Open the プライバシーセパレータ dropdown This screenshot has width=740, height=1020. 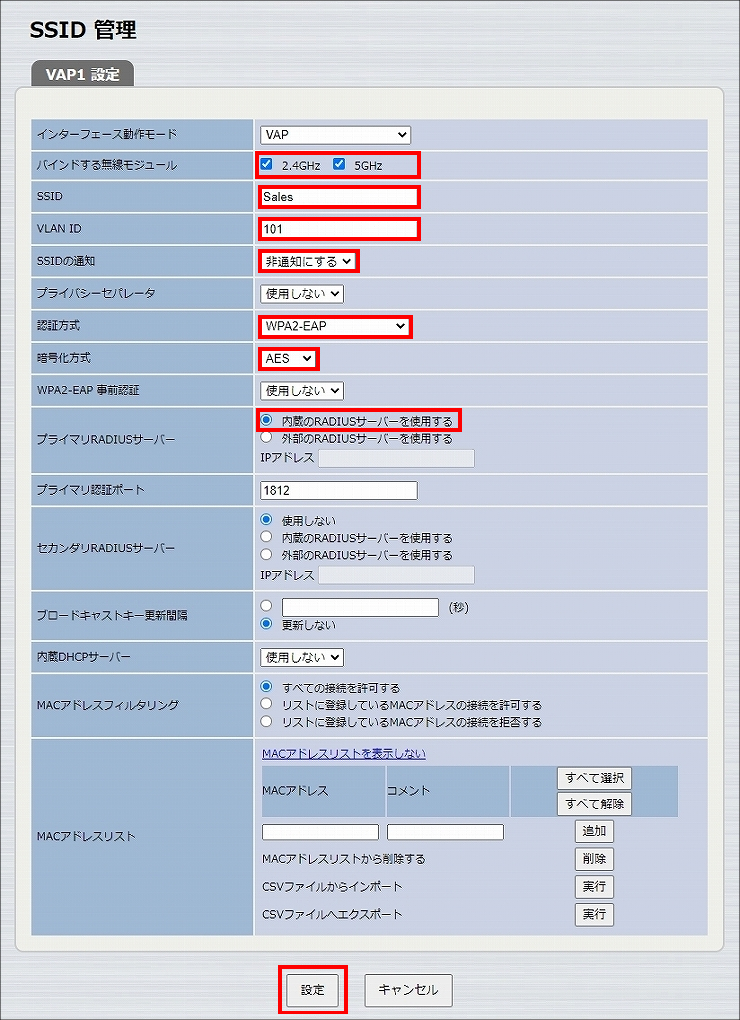pos(302,294)
